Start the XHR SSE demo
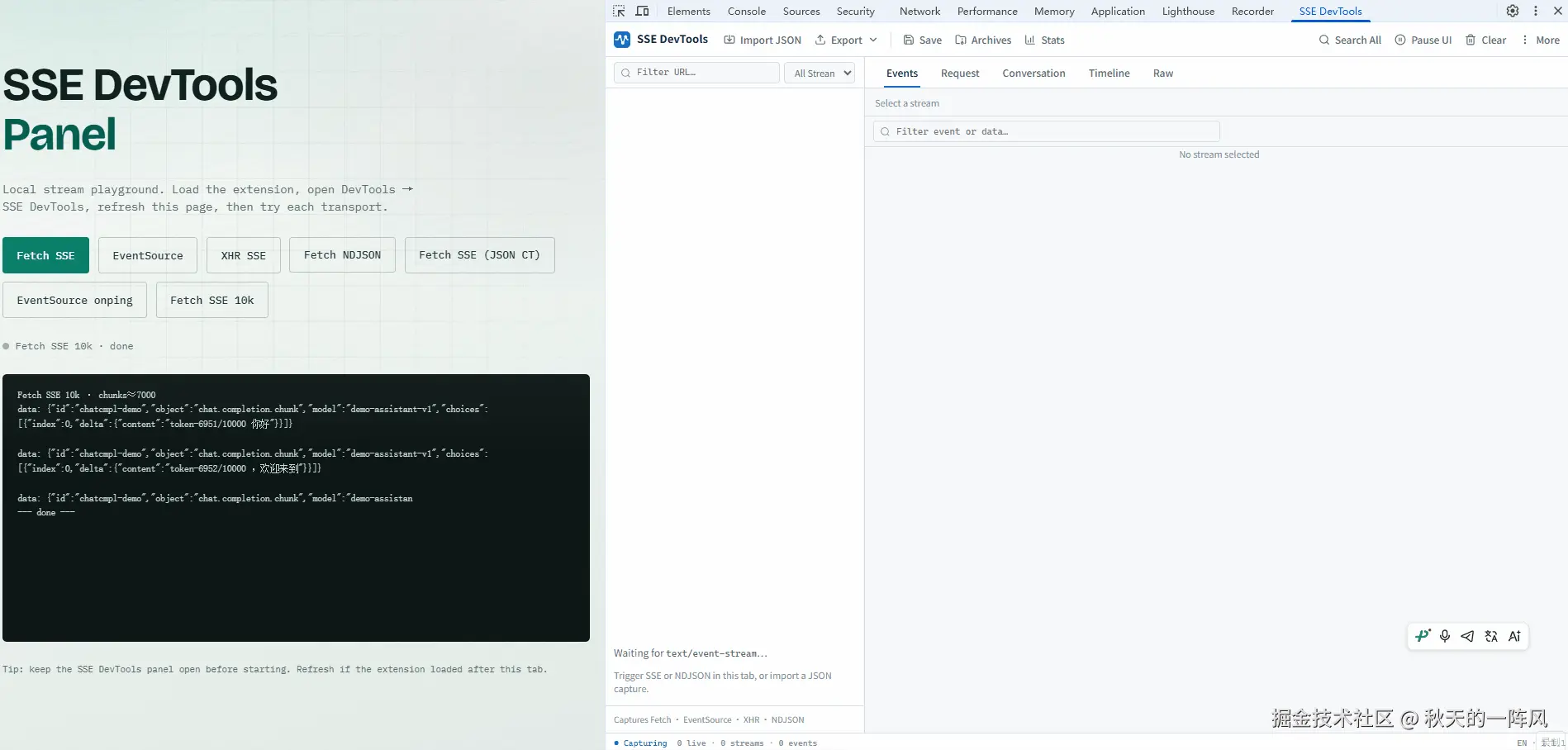The width and height of the screenshot is (1568, 750). click(x=244, y=255)
